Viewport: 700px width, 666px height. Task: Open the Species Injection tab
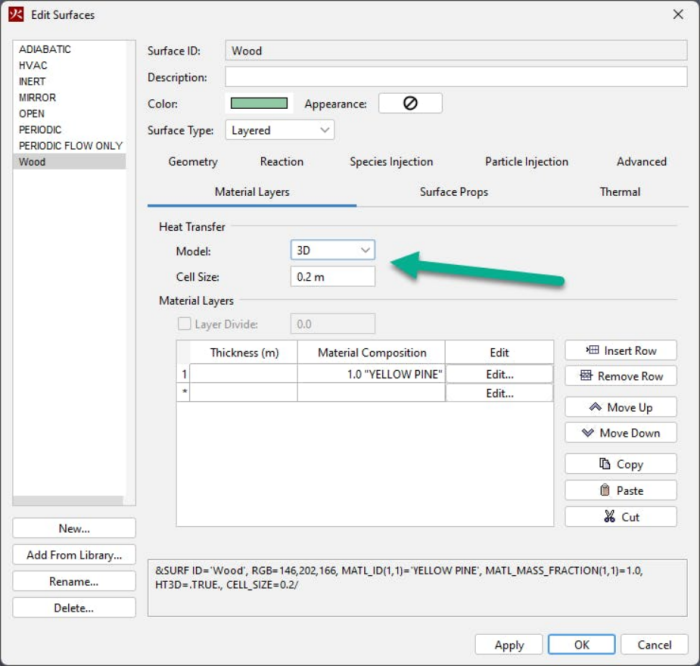(392, 162)
